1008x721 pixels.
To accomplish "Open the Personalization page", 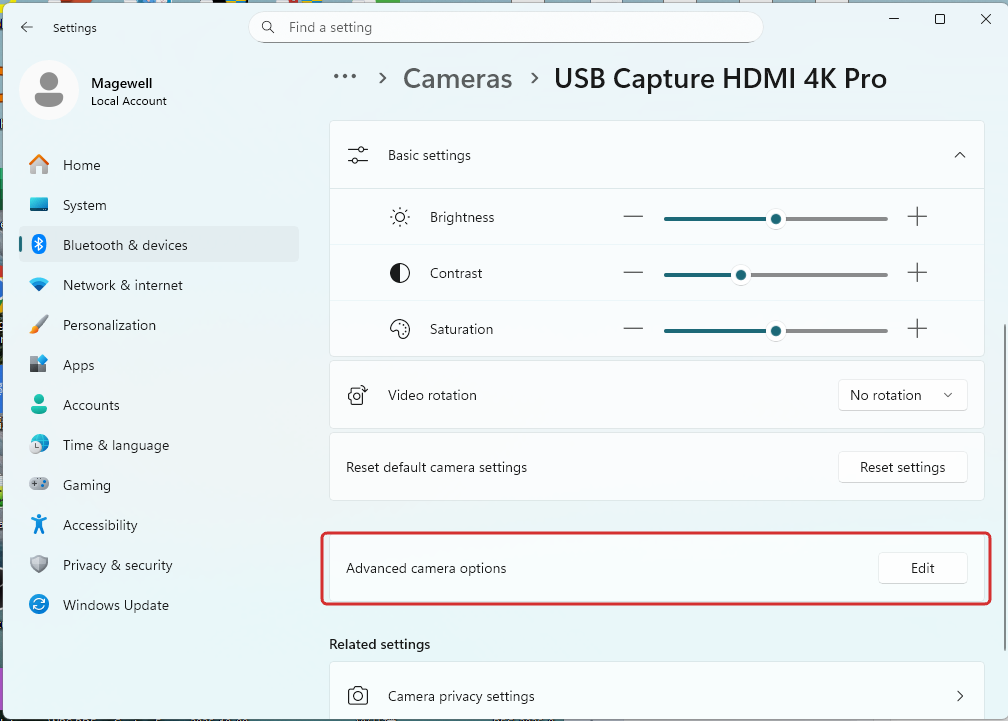I will 109,325.
